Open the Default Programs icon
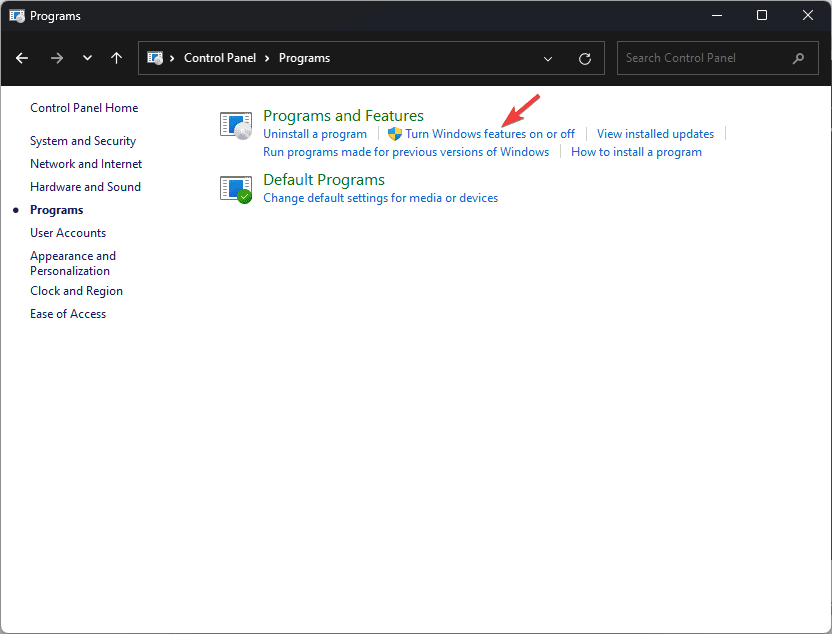This screenshot has width=832, height=634. click(235, 189)
